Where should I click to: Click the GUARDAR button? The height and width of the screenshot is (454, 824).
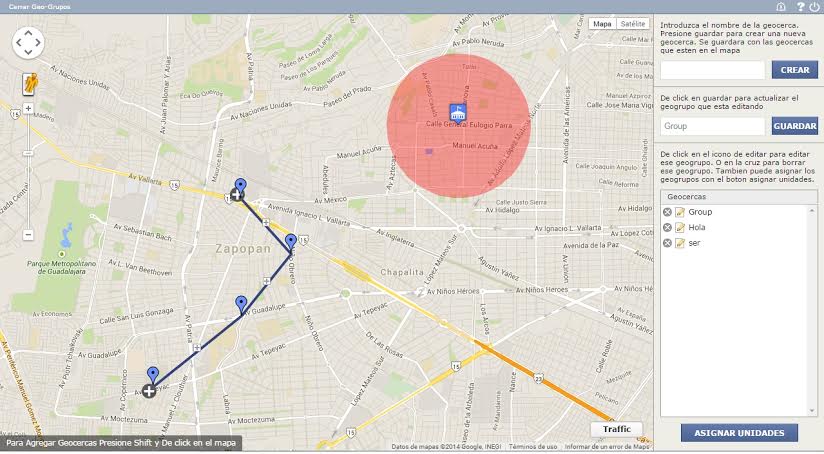[795, 126]
